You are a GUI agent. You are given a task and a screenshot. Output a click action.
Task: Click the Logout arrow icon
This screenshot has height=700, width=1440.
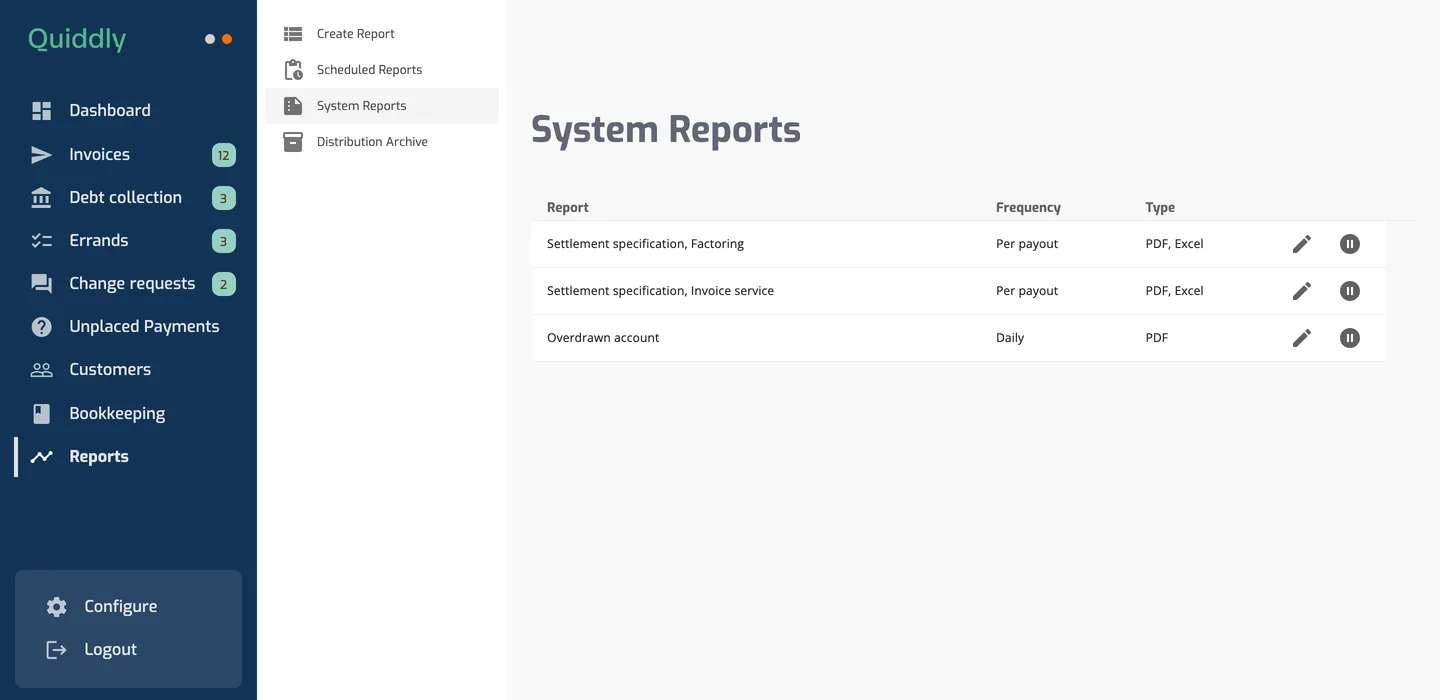pos(57,650)
